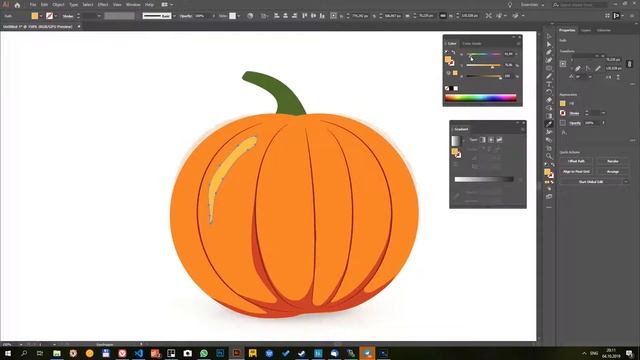Image resolution: width=640 pixels, height=360 pixels.
Task: Select the Zoom magnifier tool
Action: click(x=549, y=156)
